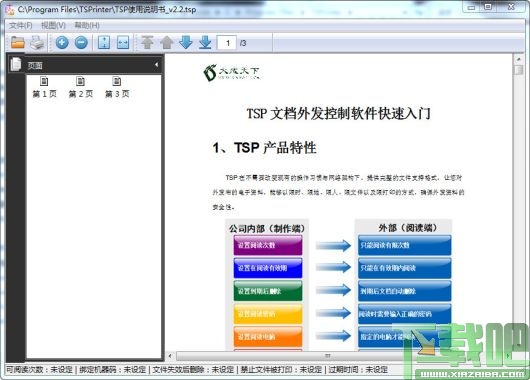Click the vertical scrollbar thumb
The height and width of the screenshot is (380, 530).
[519, 70]
